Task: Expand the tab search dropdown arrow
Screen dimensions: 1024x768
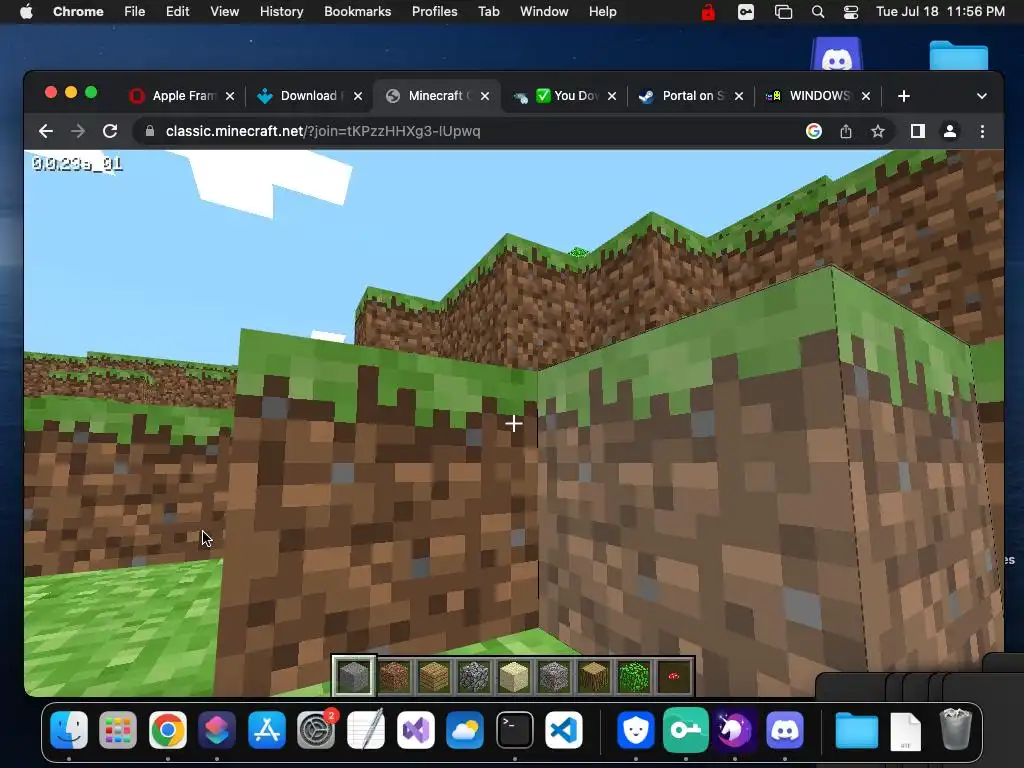Action: coord(982,96)
